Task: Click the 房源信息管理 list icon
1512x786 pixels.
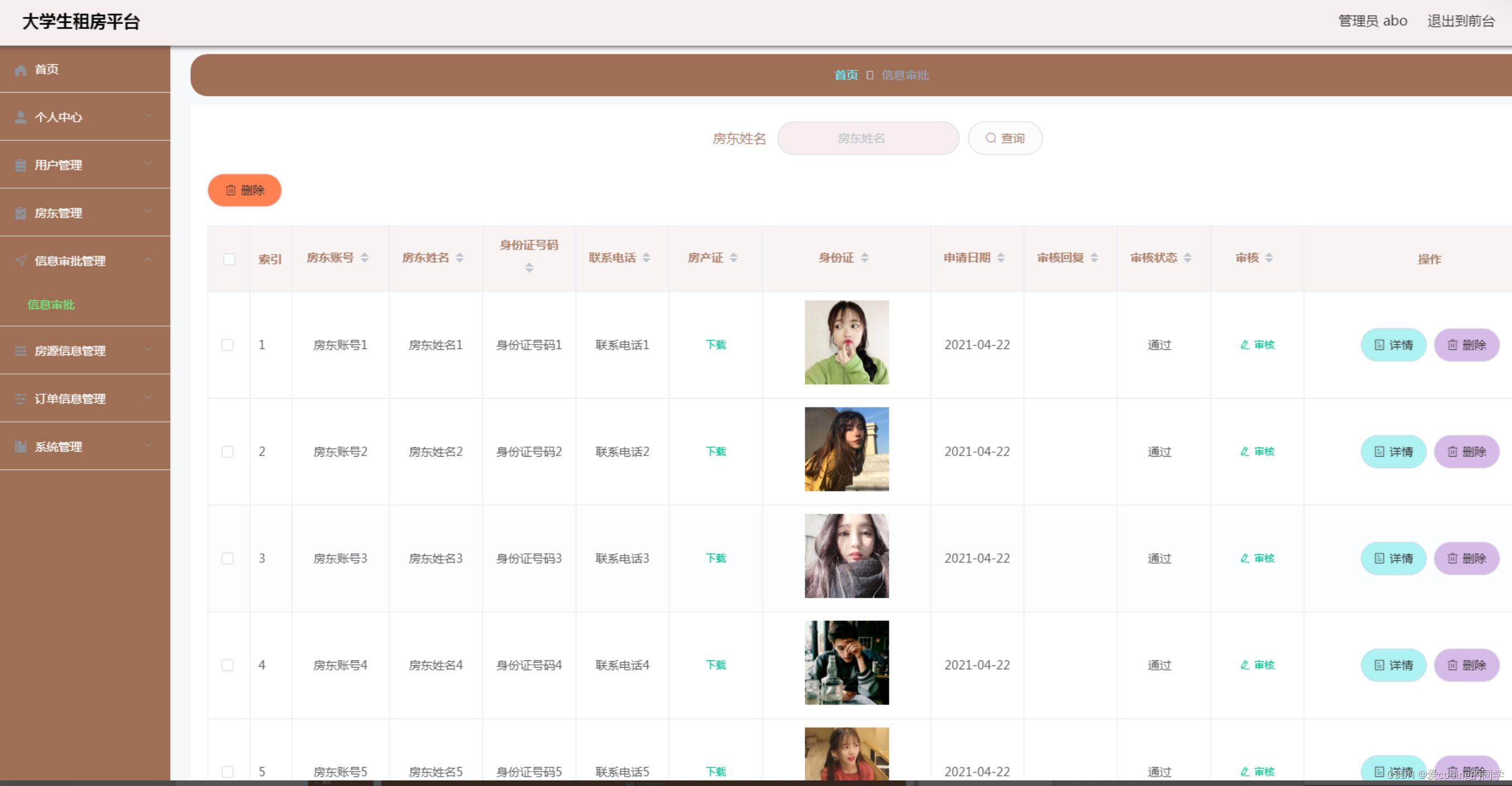Action: (x=21, y=351)
